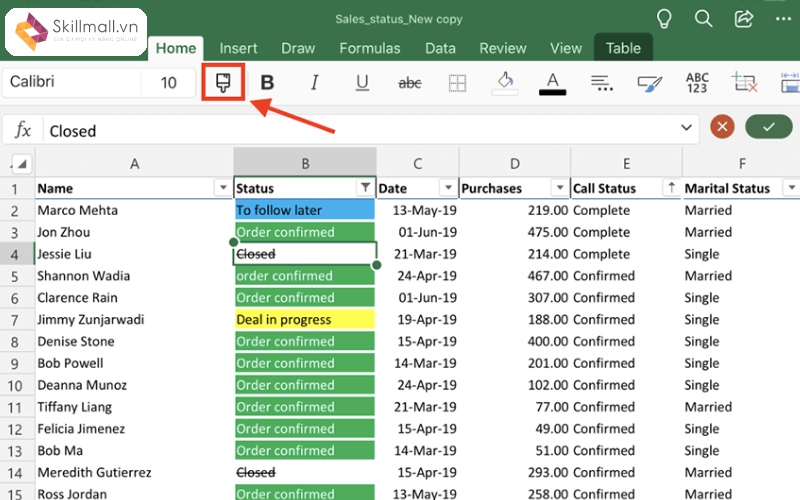Open the Table tab
The width and height of the screenshot is (800, 500).
pyautogui.click(x=623, y=48)
